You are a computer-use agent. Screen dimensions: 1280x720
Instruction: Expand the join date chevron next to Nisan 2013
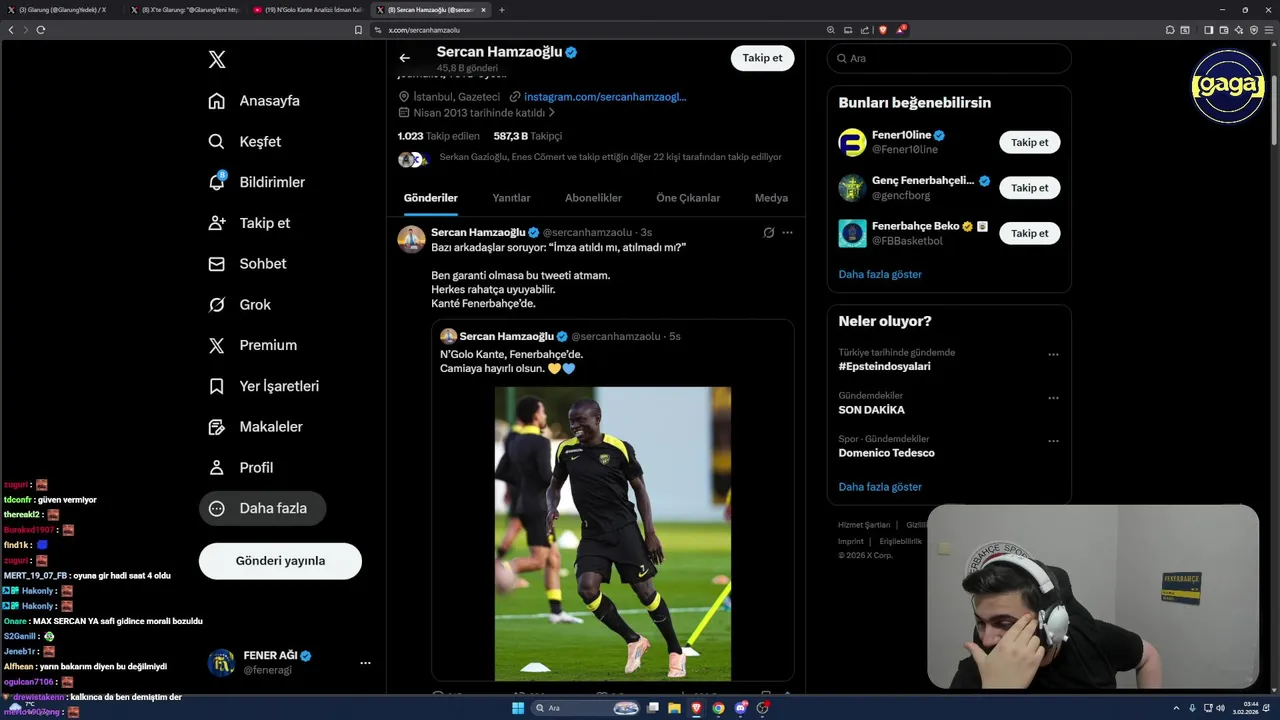click(x=552, y=113)
